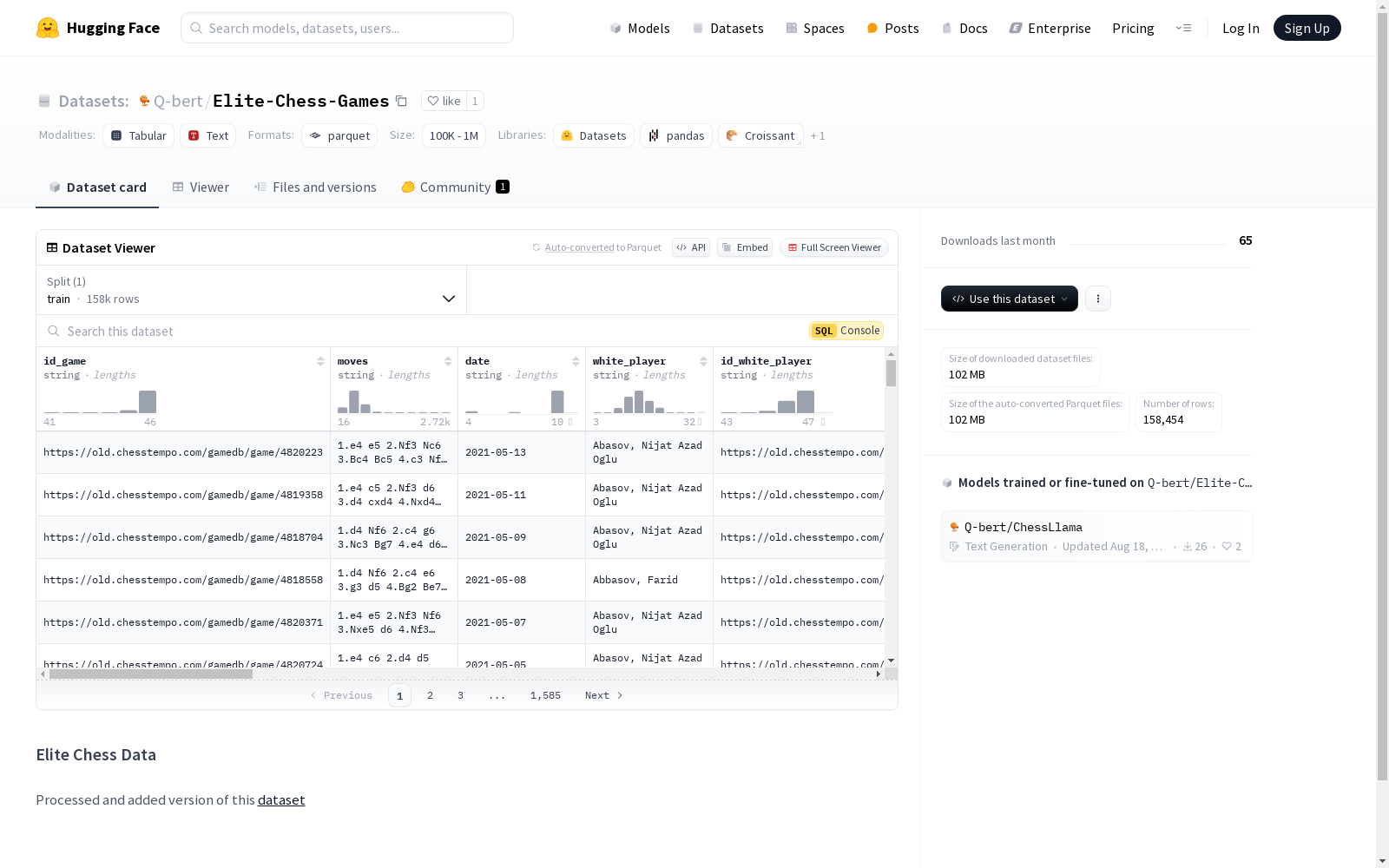The image size is (1389, 868).
Task: Open the Use this dataset dropdown
Action: 1010,299
